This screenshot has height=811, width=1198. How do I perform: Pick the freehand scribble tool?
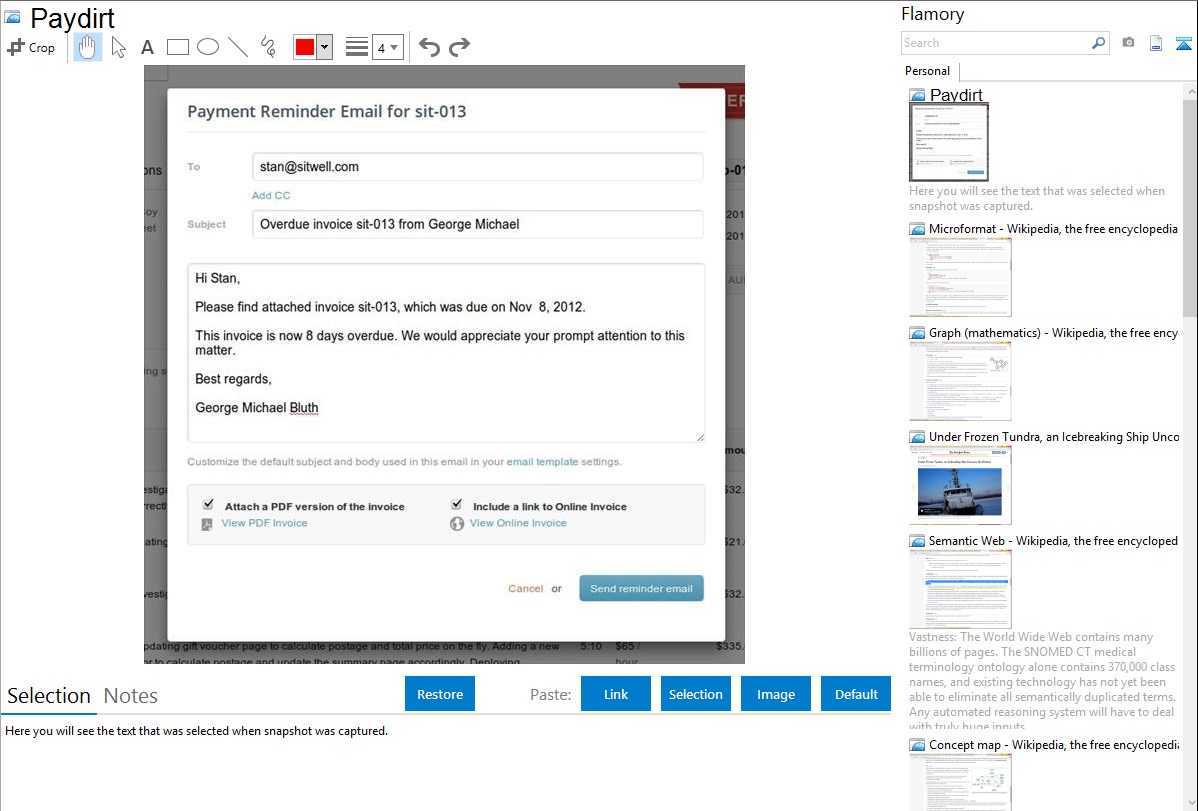[267, 47]
